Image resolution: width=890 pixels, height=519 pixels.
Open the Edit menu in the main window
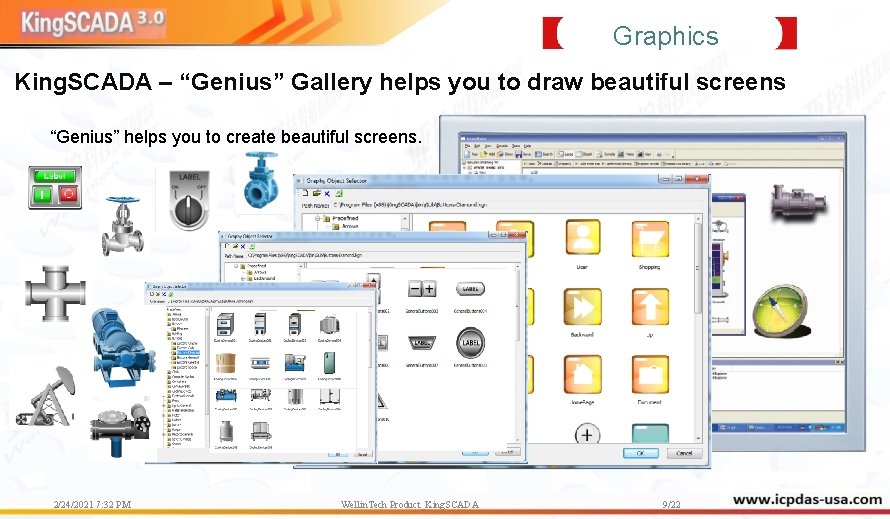pos(477,146)
